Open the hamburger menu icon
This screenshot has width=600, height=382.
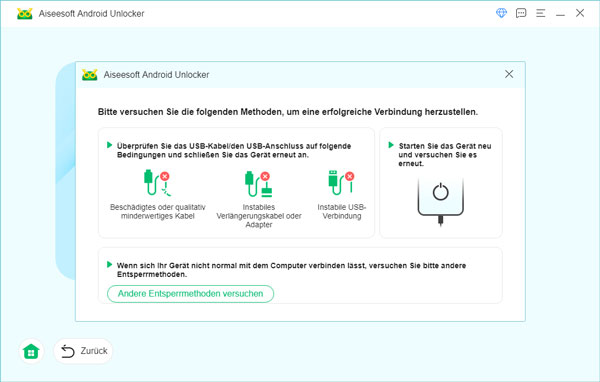click(541, 13)
